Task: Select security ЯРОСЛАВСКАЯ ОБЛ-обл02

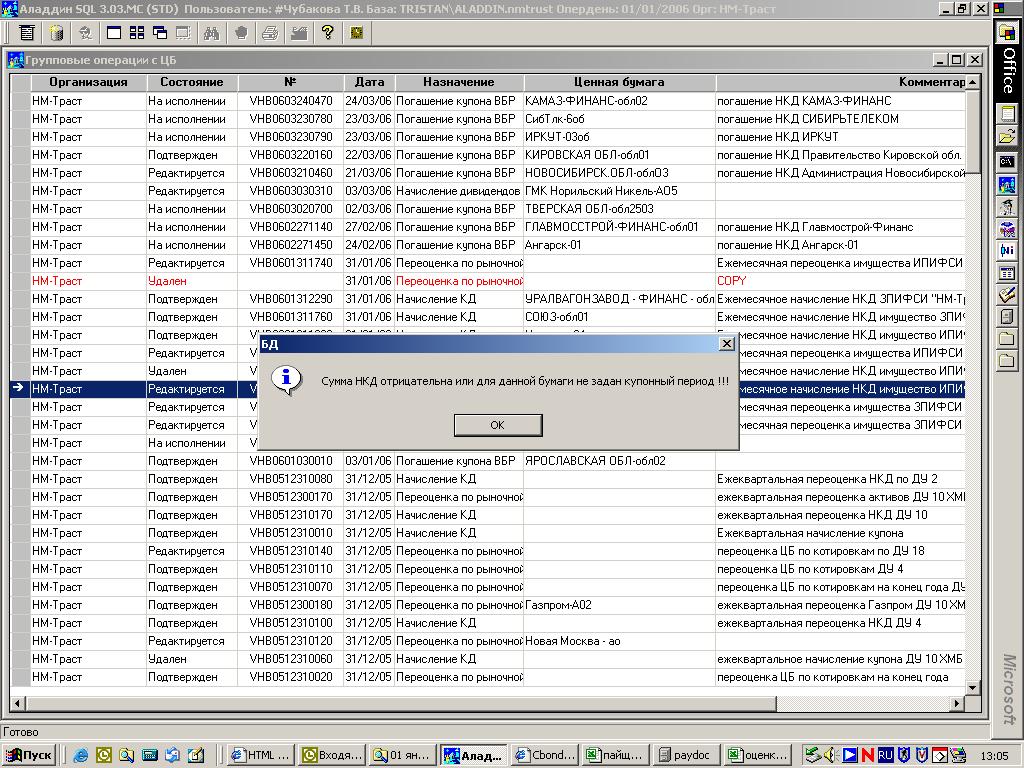Action: (x=619, y=461)
